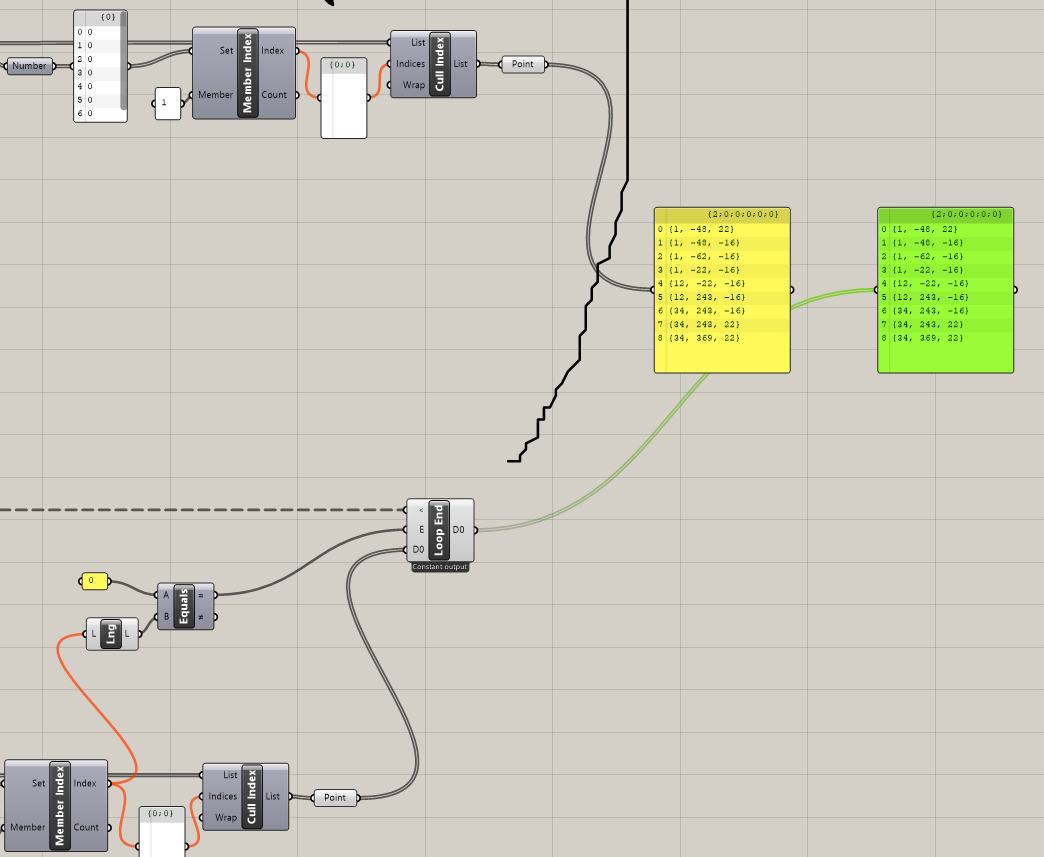The height and width of the screenshot is (857, 1044).
Task: Click the Lng list length component
Action: coord(112,633)
